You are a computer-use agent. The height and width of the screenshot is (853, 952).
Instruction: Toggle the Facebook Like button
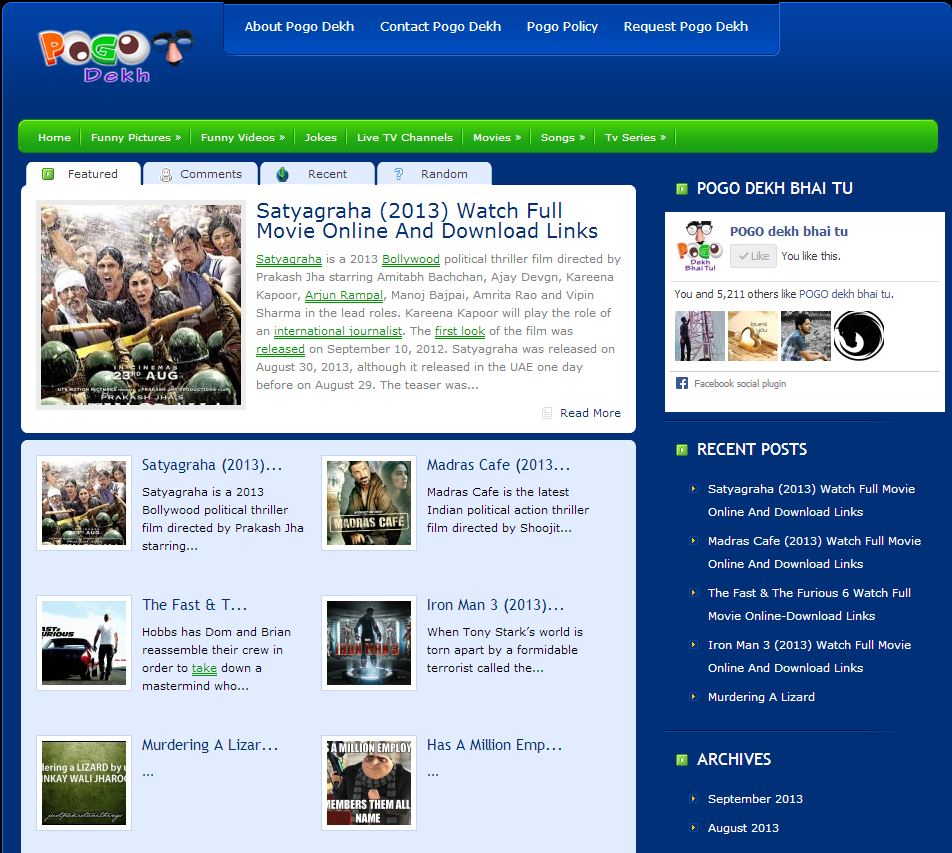click(x=753, y=256)
